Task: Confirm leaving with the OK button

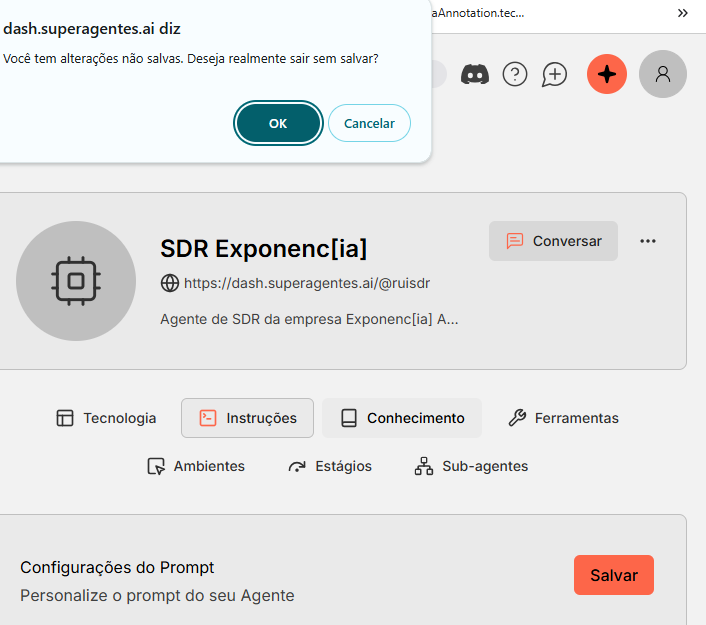Action: click(278, 123)
